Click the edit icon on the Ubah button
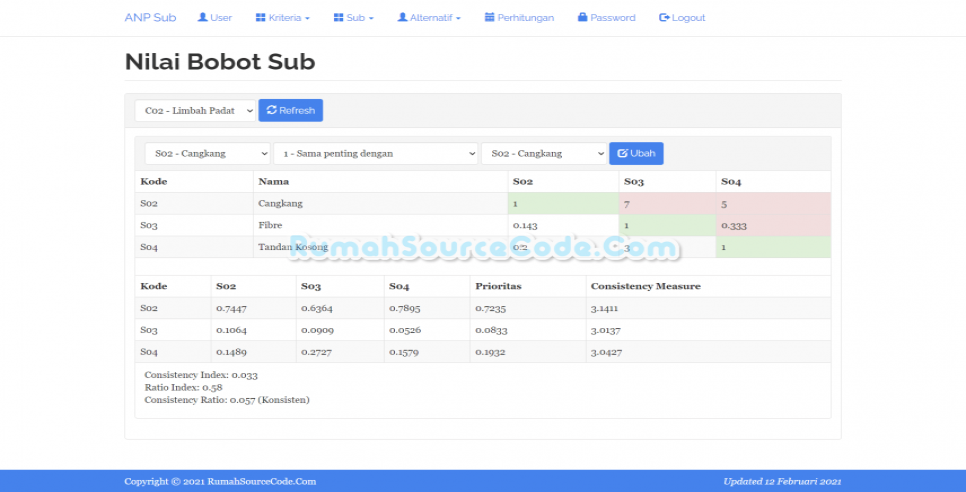The height and width of the screenshot is (492, 966). [622, 153]
